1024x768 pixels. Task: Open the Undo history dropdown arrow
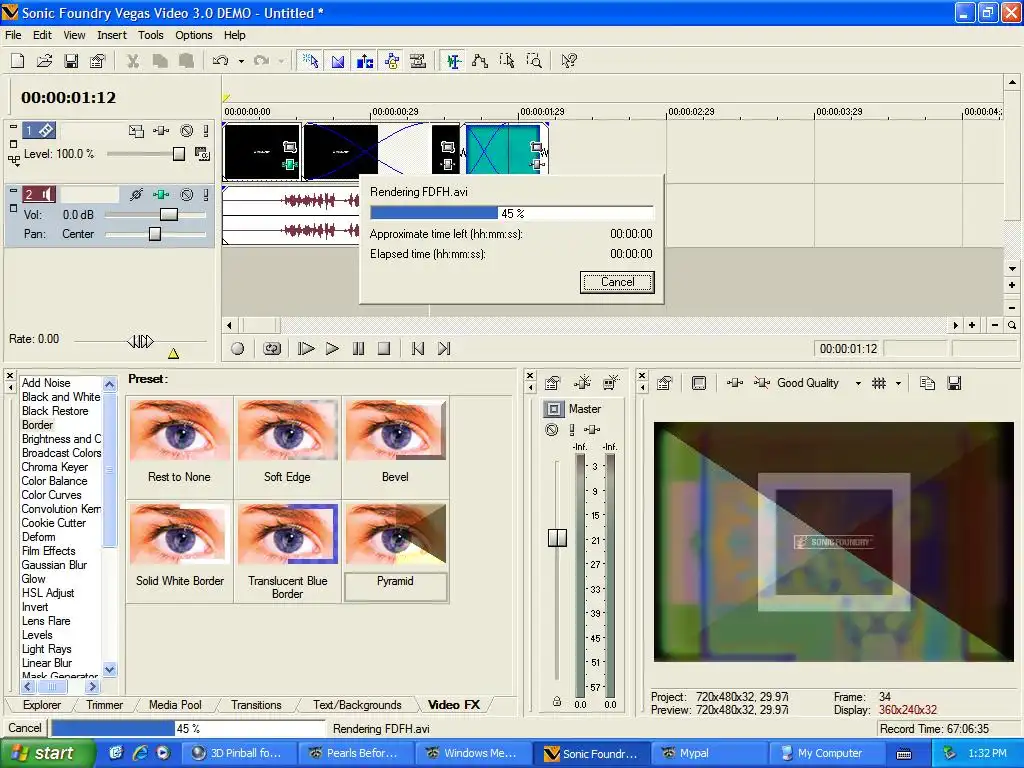pos(241,61)
